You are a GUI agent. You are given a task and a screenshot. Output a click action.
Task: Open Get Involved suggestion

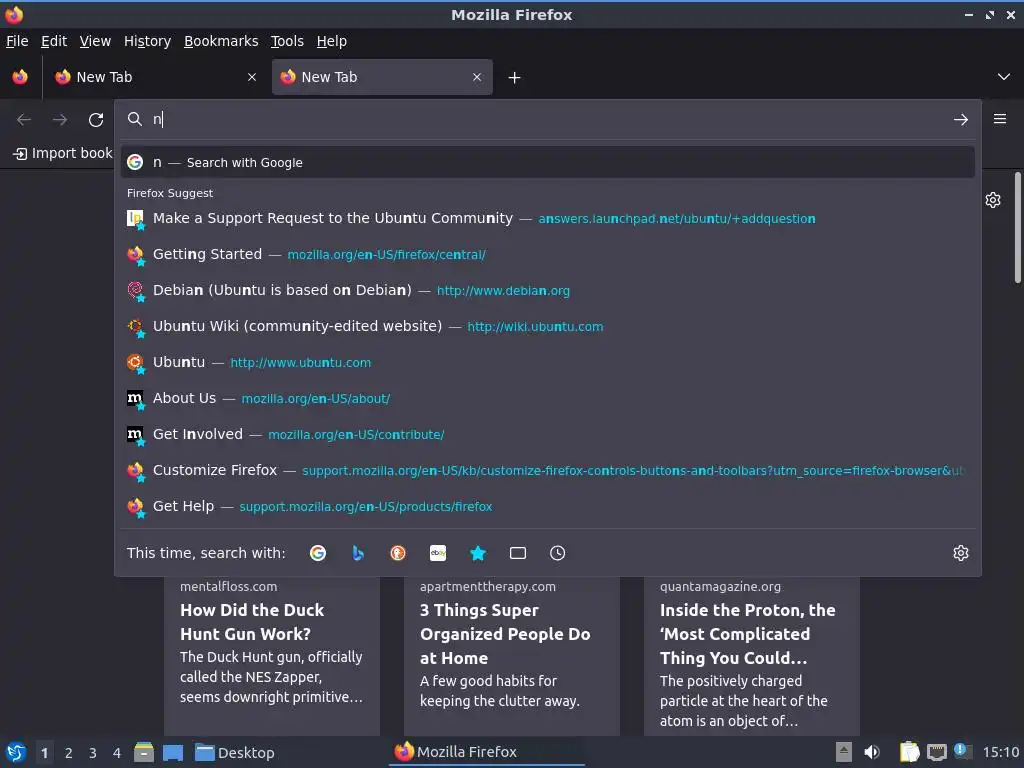(547, 434)
